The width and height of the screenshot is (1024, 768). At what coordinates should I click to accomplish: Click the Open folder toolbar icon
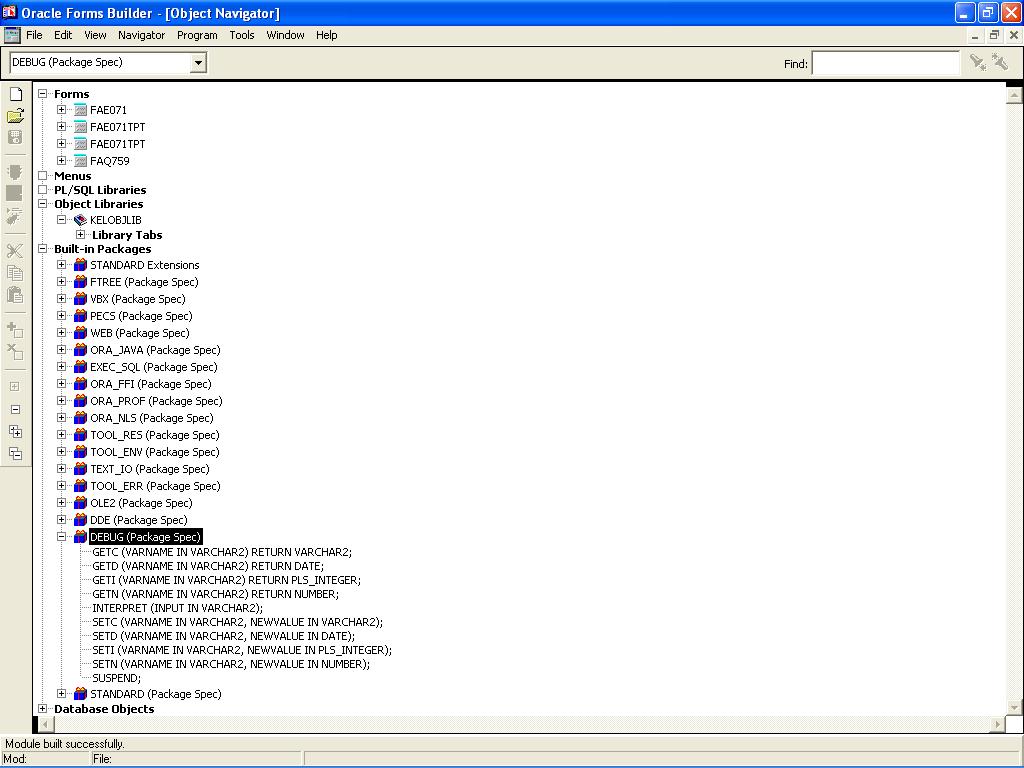coord(15,116)
